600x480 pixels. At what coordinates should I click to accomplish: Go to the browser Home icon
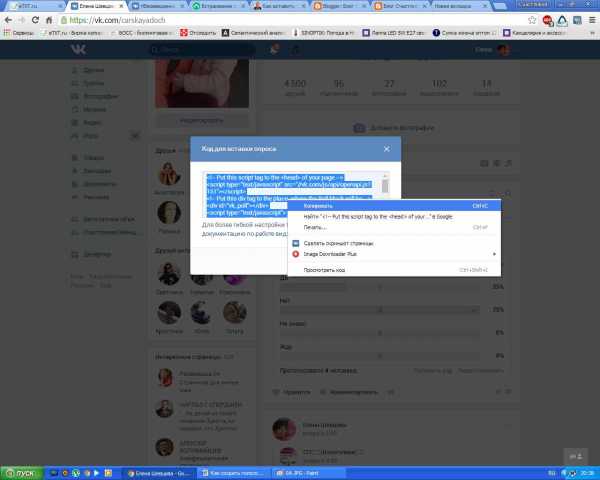click(x=49, y=20)
